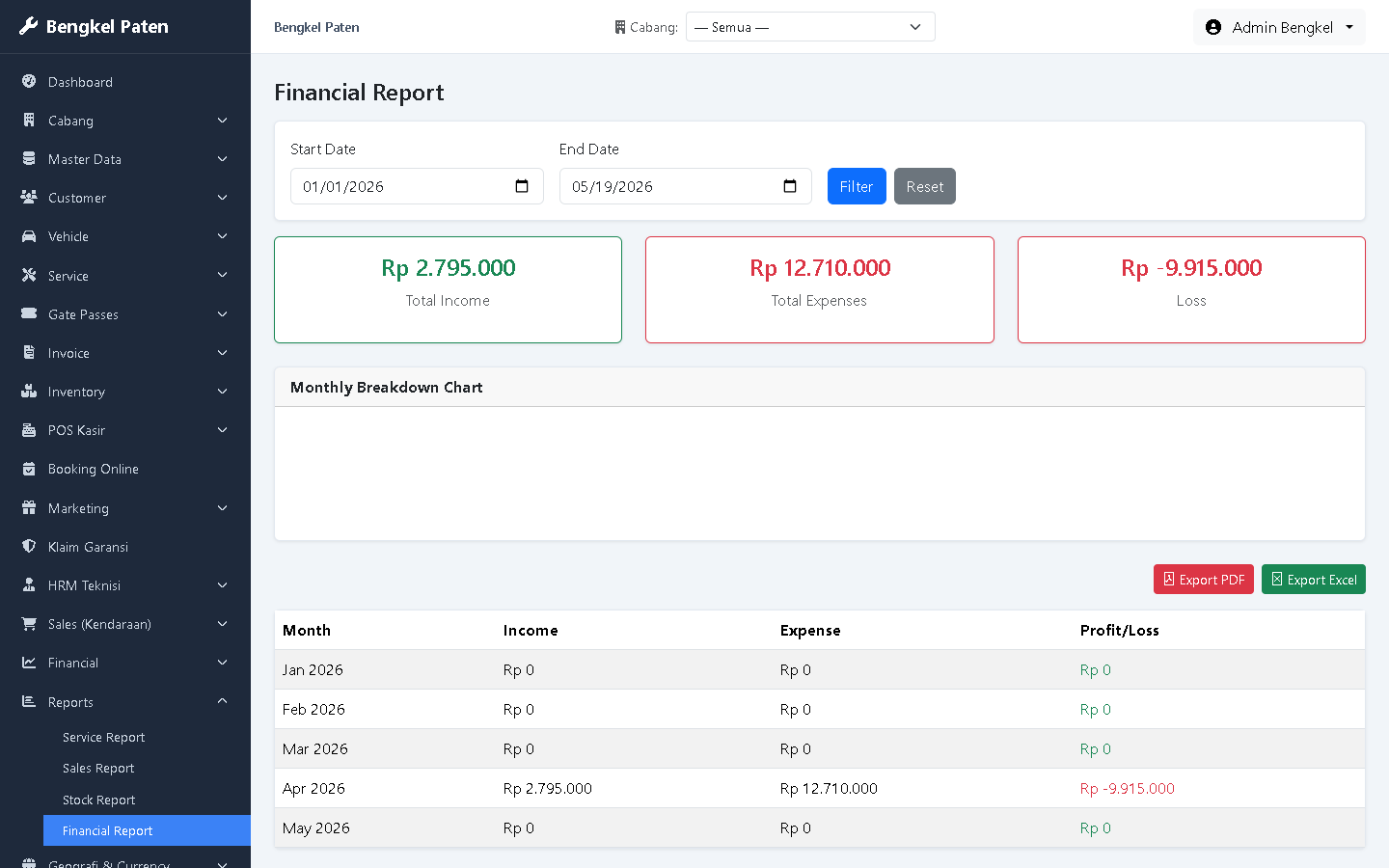
Task: Click the Invoice document icon
Action: tap(29, 353)
